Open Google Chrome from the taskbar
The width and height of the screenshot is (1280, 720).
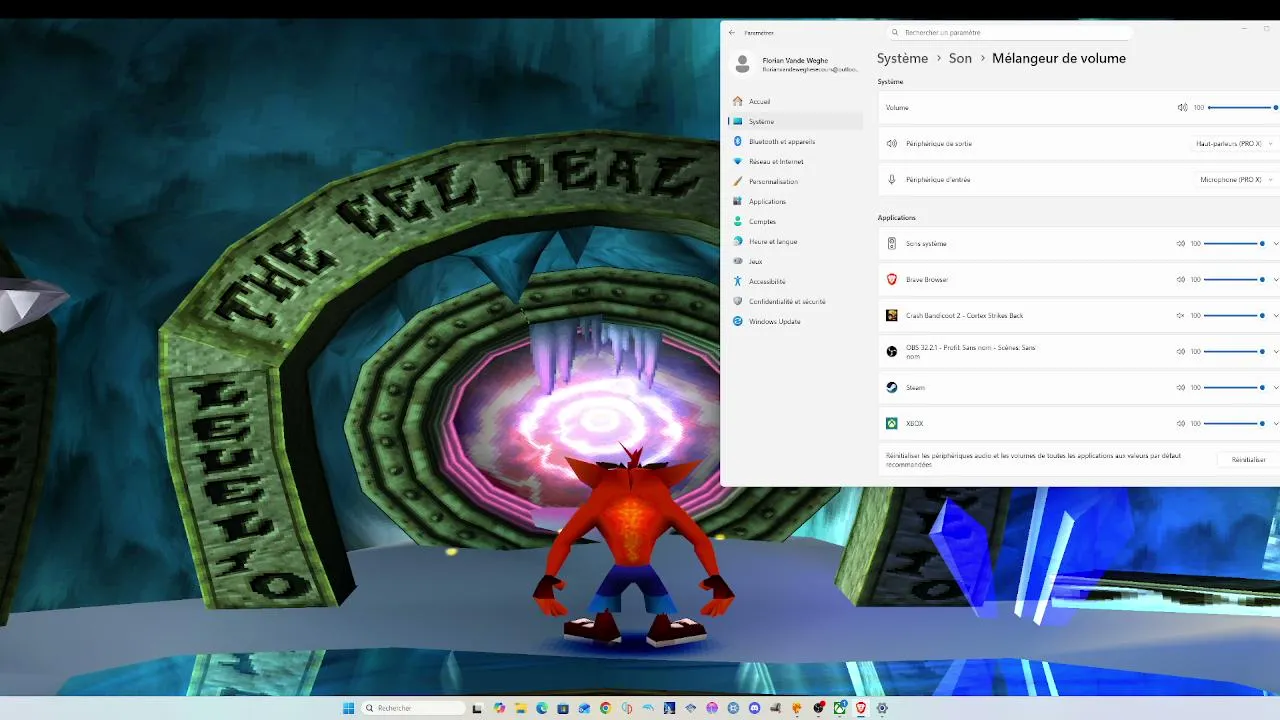tap(605, 708)
